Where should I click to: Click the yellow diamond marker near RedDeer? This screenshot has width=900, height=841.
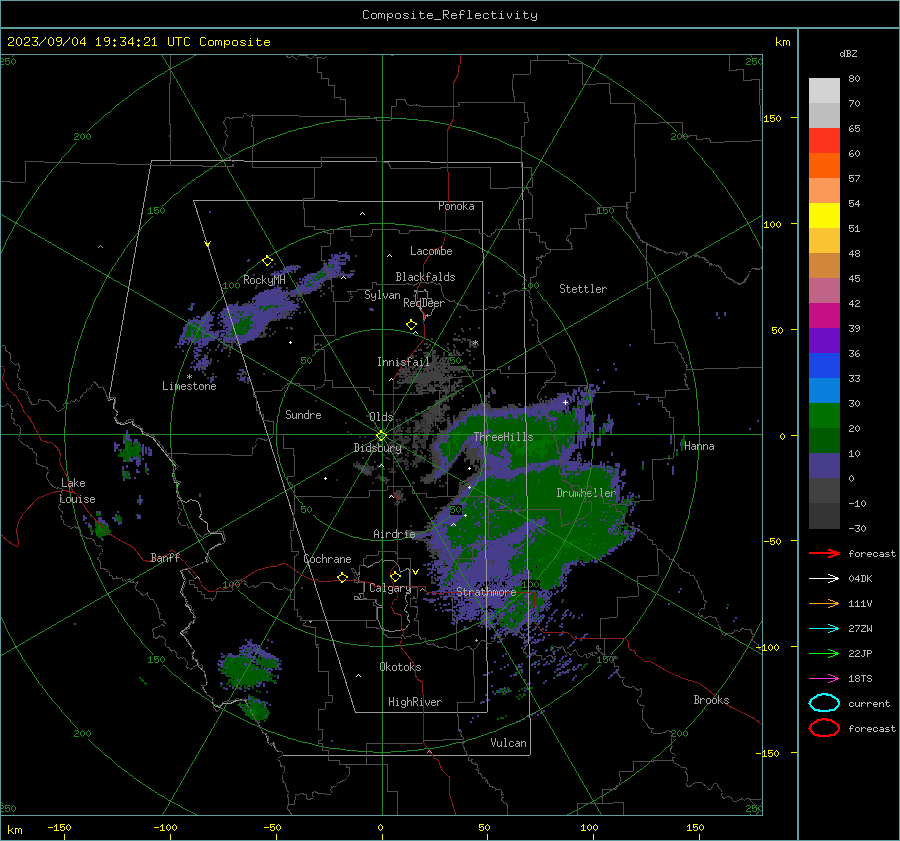tap(411, 324)
